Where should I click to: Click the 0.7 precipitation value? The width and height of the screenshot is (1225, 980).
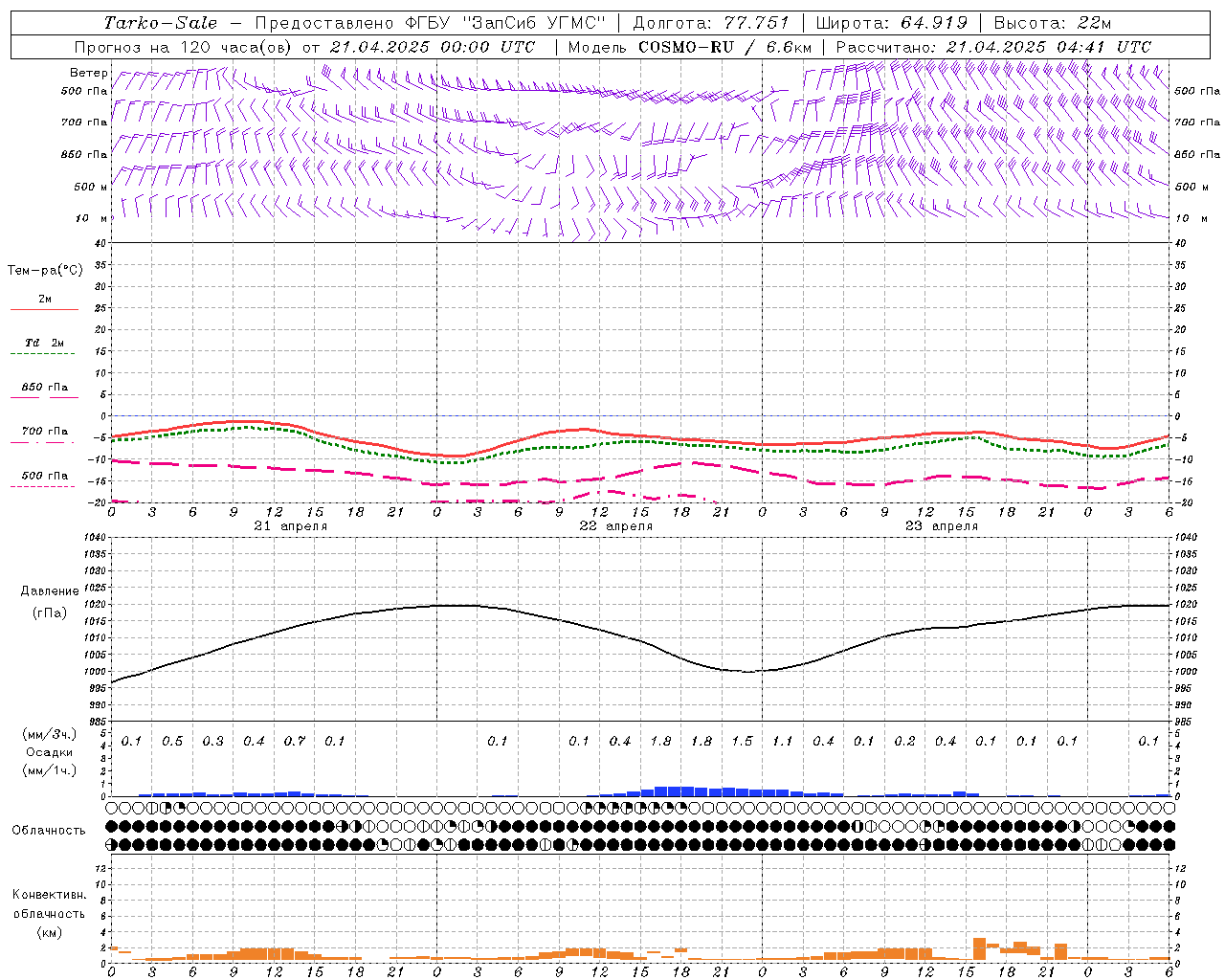pyautogui.click(x=294, y=742)
